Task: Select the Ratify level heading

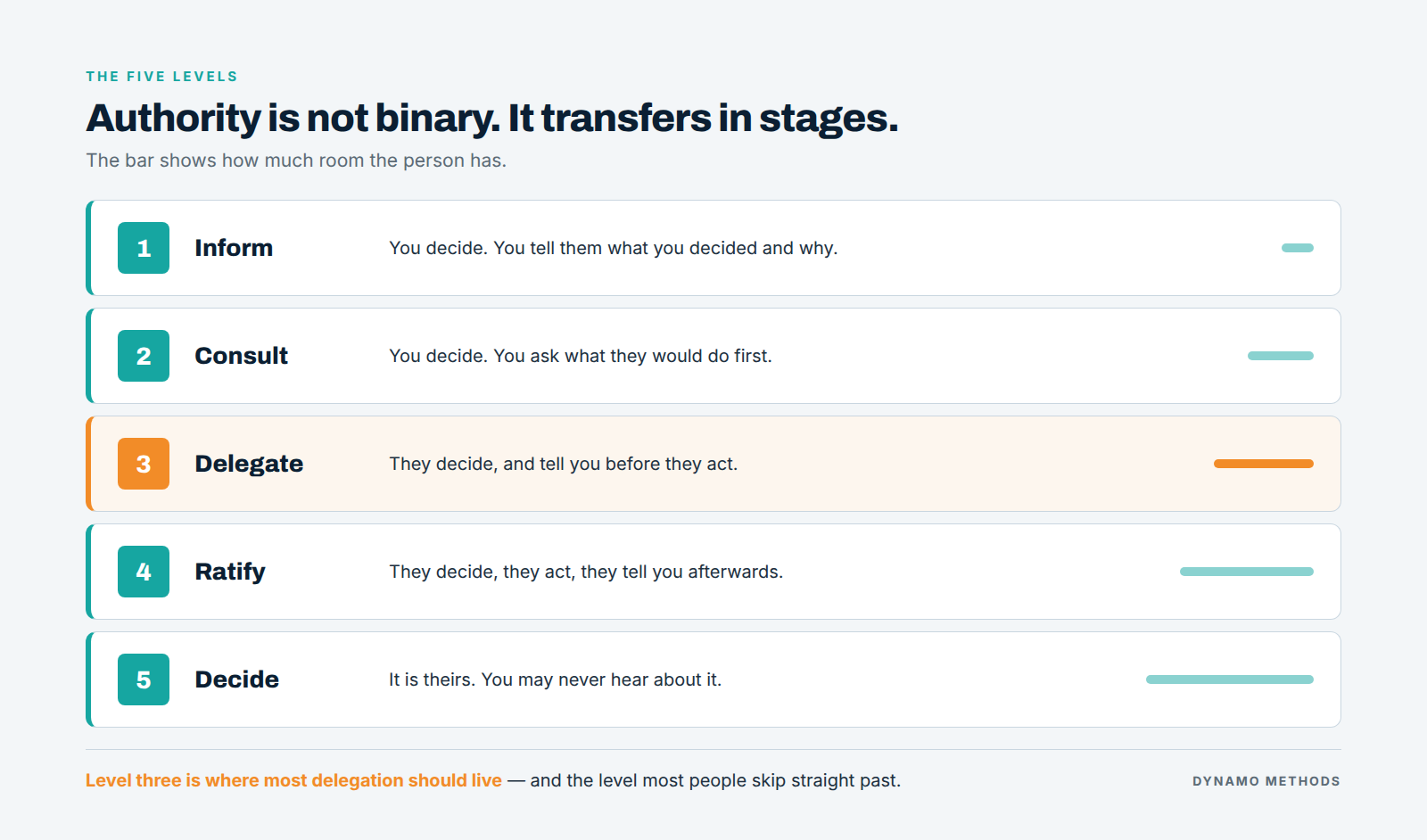Action: (230, 572)
